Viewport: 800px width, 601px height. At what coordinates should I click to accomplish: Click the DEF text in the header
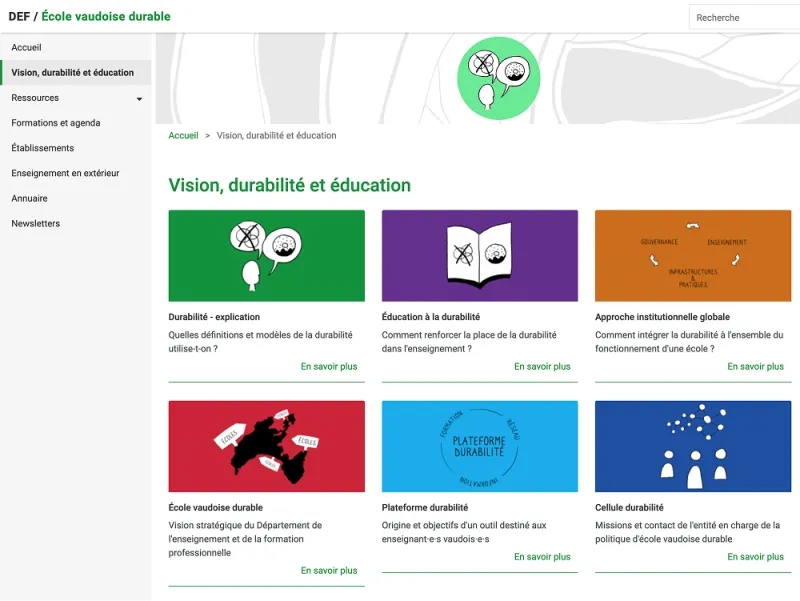[19, 16]
